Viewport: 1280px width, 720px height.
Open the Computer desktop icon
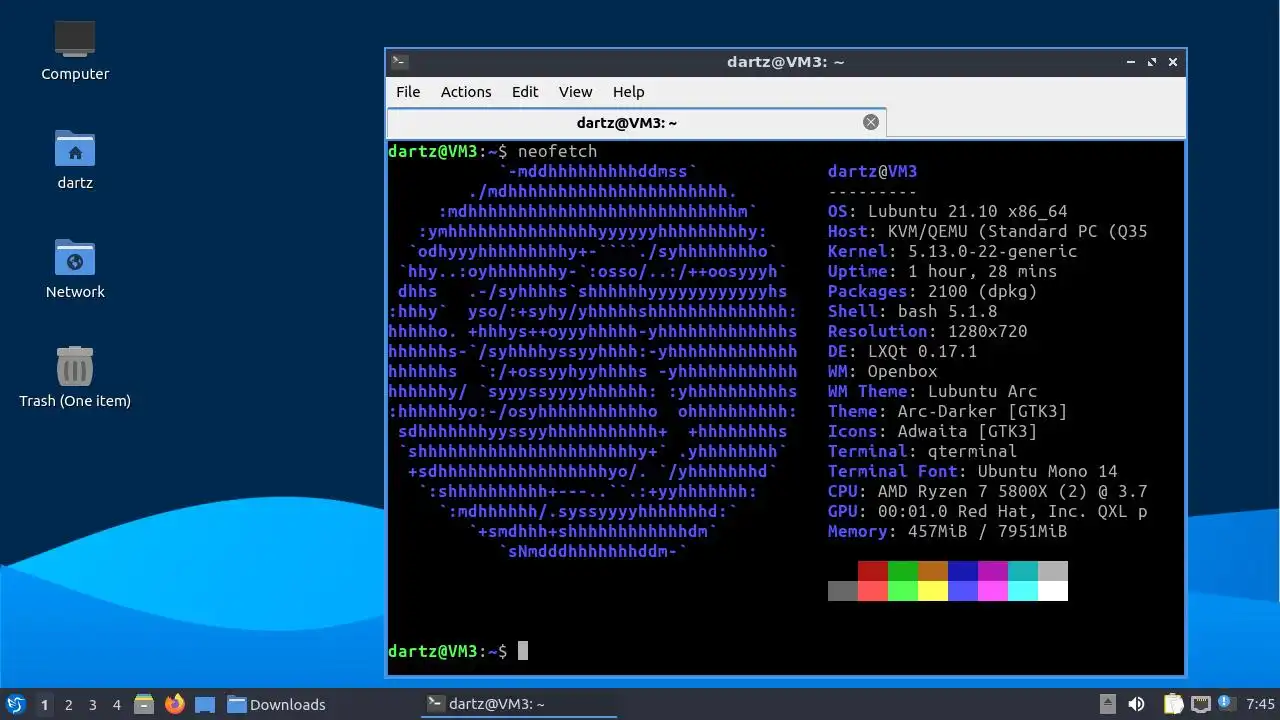coord(75,40)
